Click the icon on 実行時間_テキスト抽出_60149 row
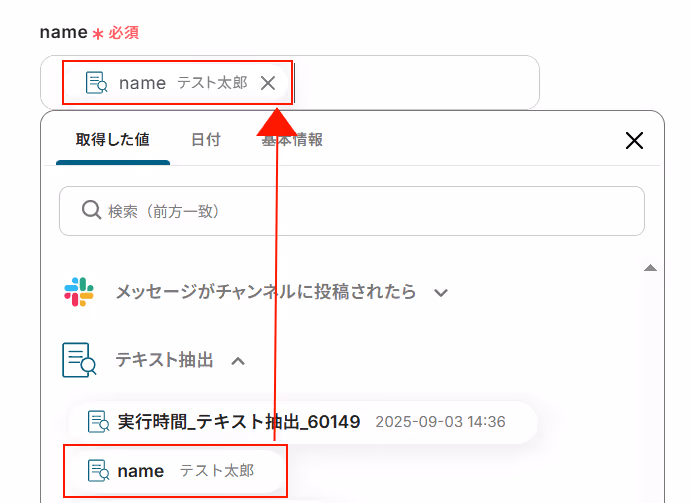This screenshot has width=693, height=503. coord(98,422)
